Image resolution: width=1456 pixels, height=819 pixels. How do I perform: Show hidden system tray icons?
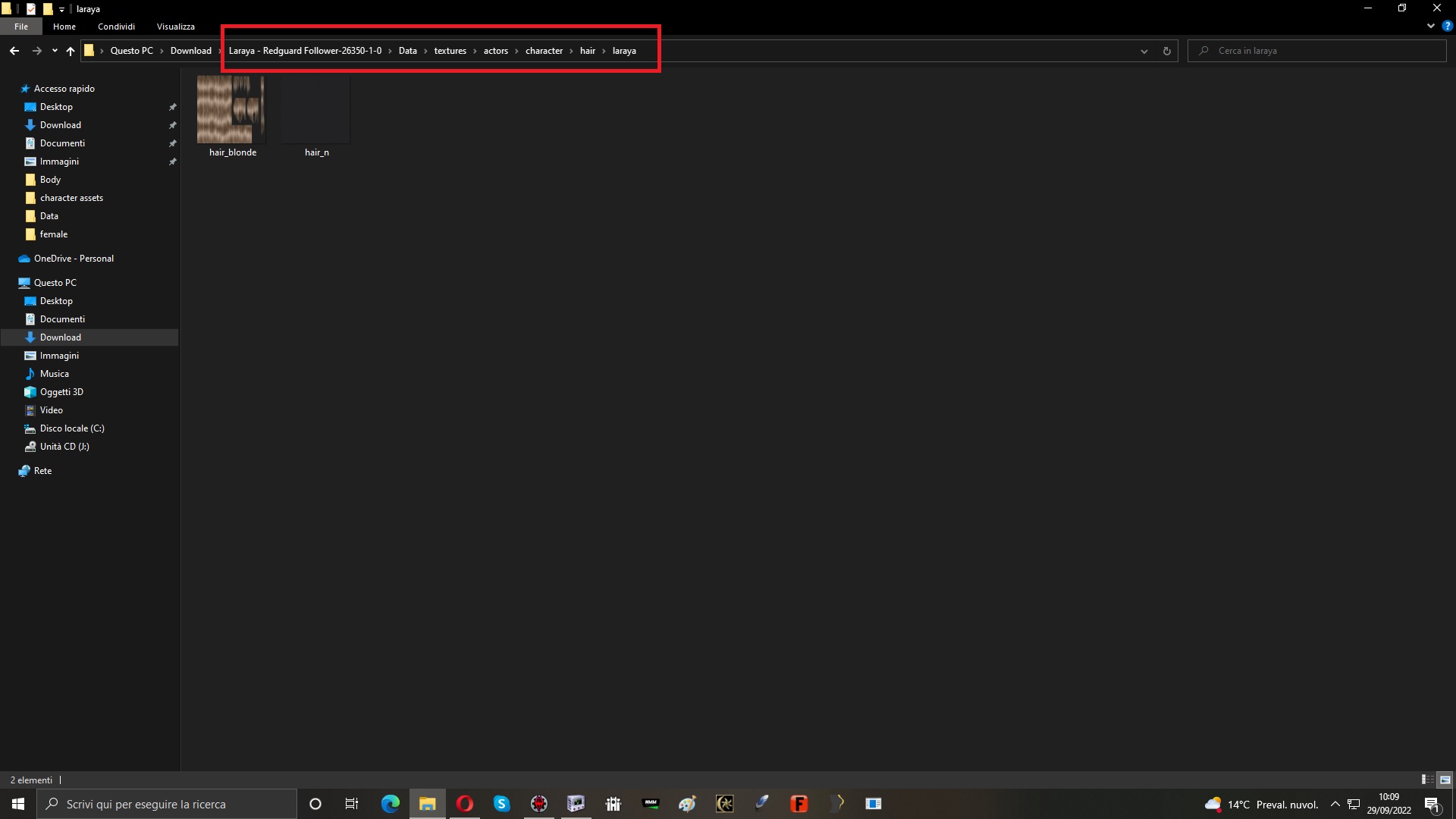(x=1335, y=804)
